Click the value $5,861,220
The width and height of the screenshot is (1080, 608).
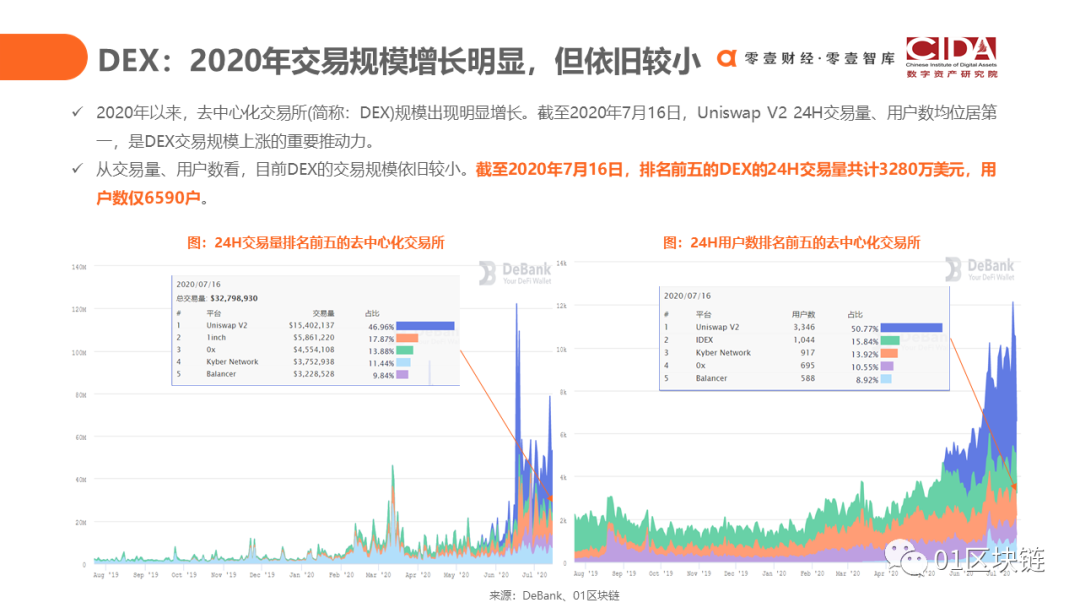(313, 337)
